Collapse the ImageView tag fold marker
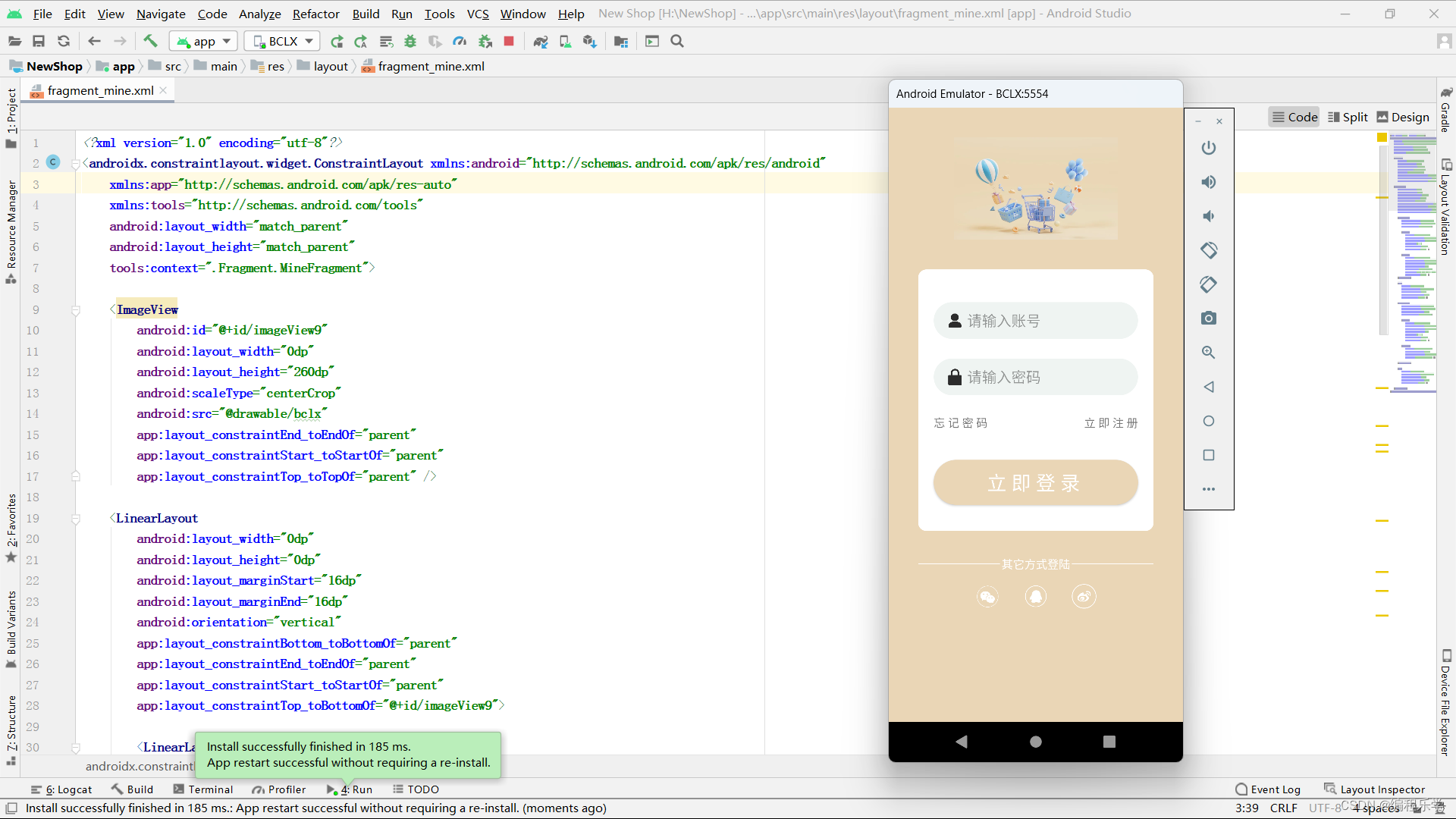This screenshot has height=819, width=1456. coord(76,310)
